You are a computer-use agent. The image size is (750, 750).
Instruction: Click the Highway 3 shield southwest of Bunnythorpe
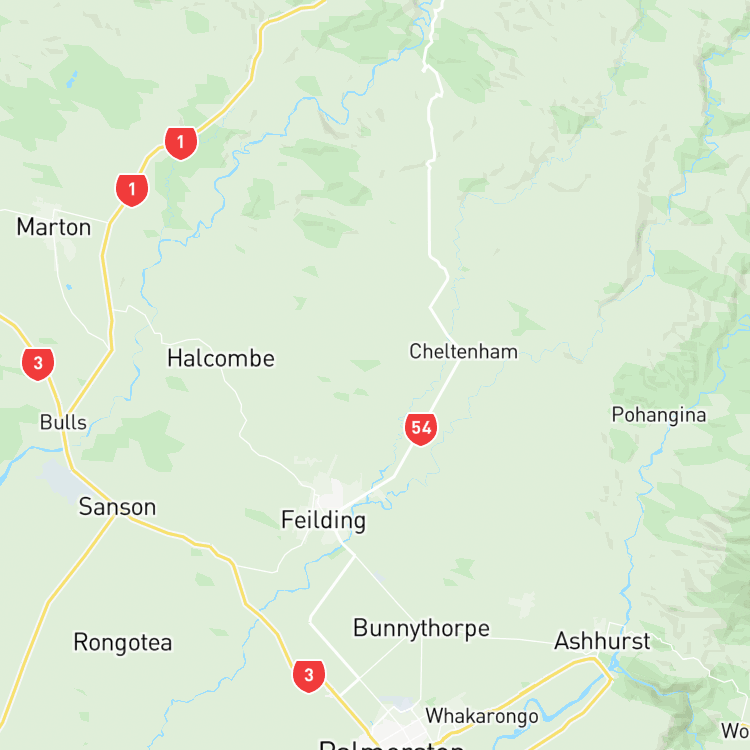tap(309, 676)
